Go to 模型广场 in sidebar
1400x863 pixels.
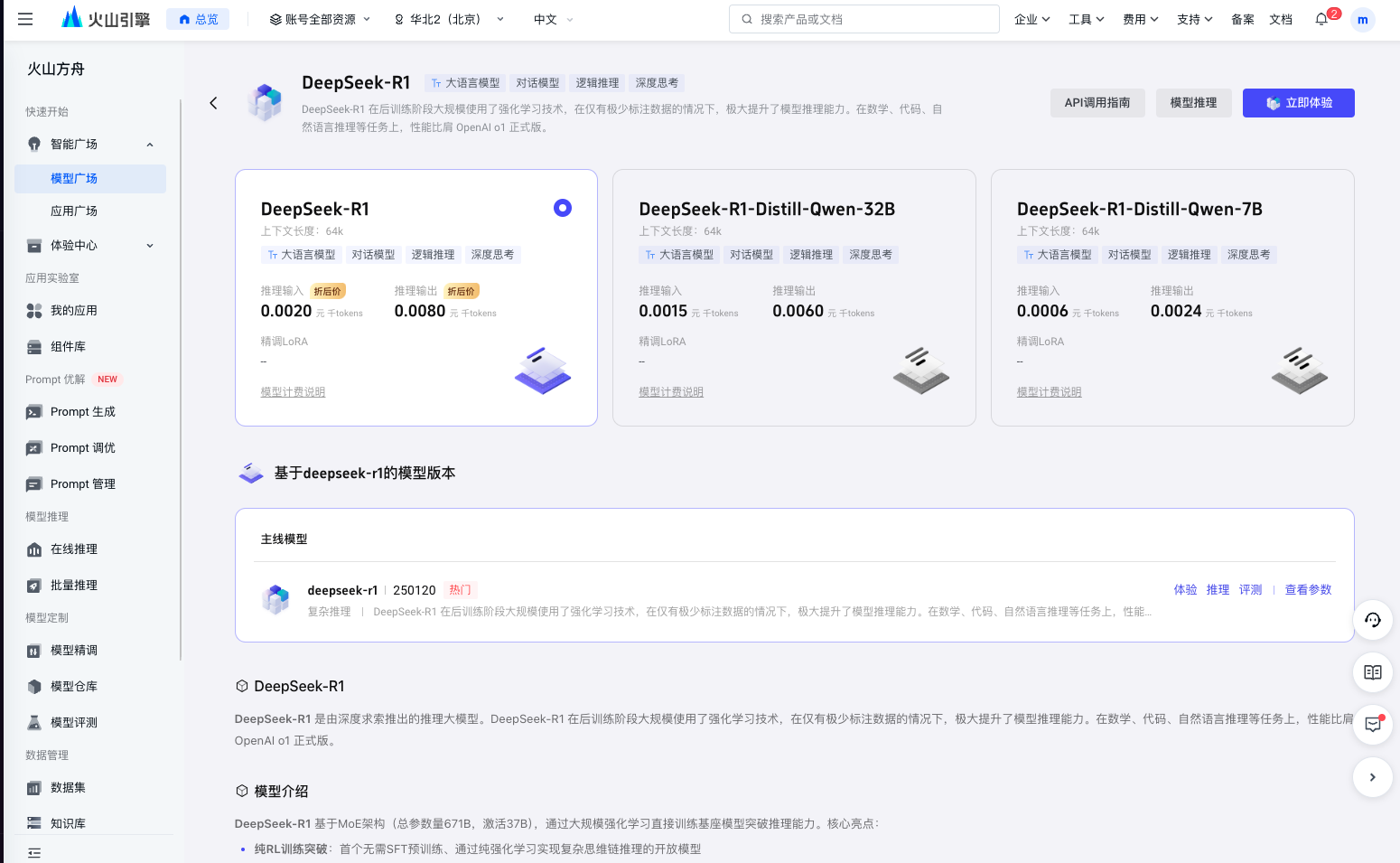90,178
